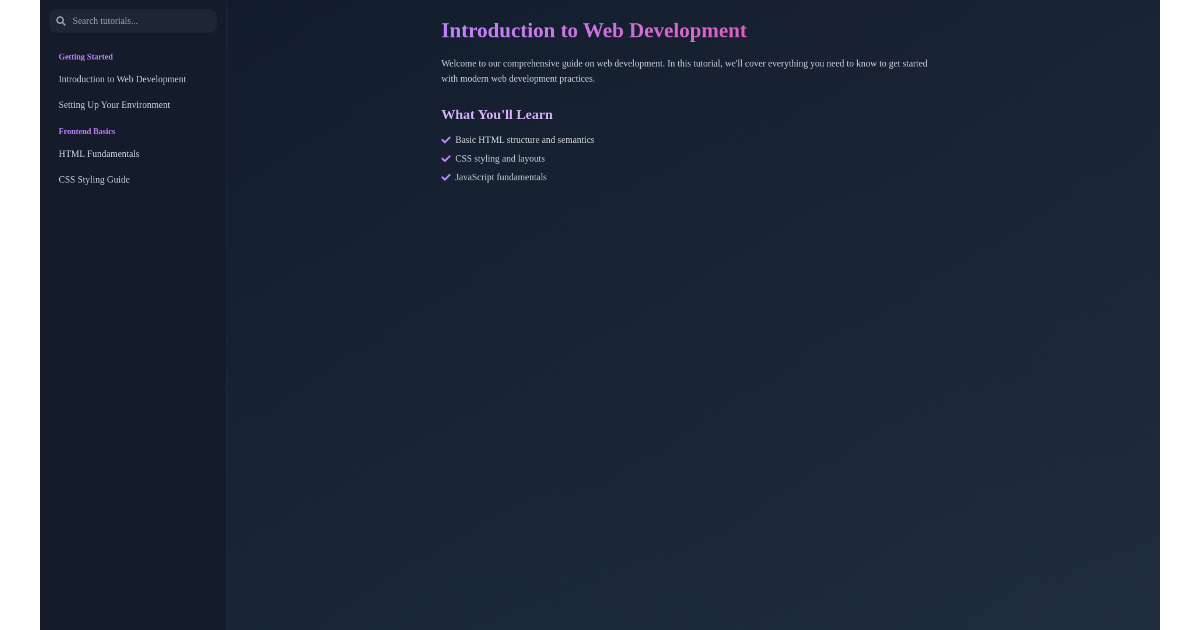
Task: Click the checkmark beside JavaScript fundamentals
Action: [446, 177]
